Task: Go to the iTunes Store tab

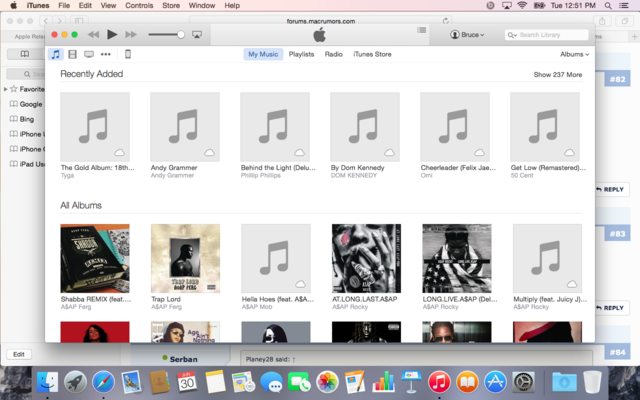Action: pyautogui.click(x=372, y=54)
